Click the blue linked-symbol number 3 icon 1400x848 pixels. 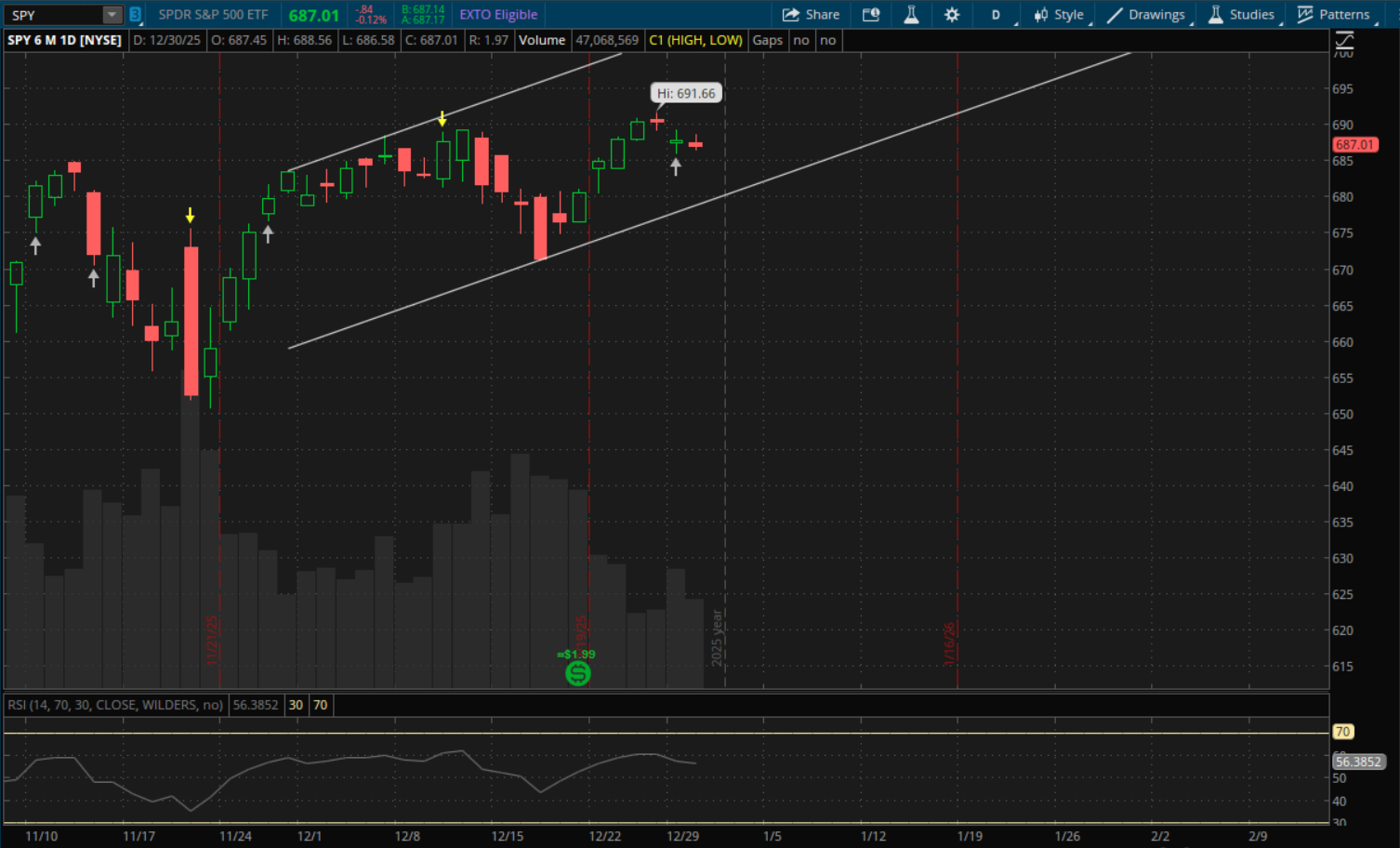click(x=136, y=15)
